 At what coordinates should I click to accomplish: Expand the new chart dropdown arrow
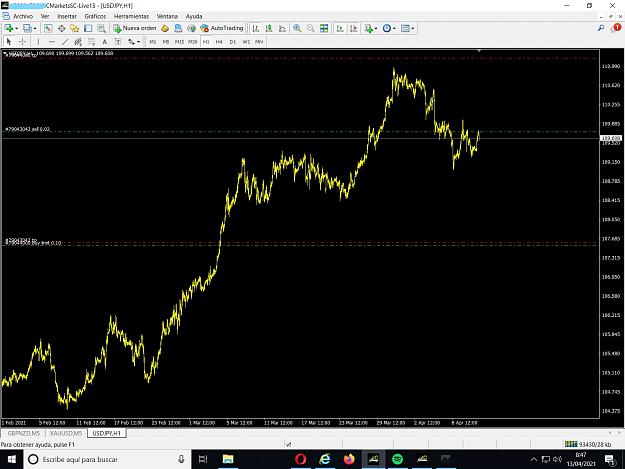[16, 28]
